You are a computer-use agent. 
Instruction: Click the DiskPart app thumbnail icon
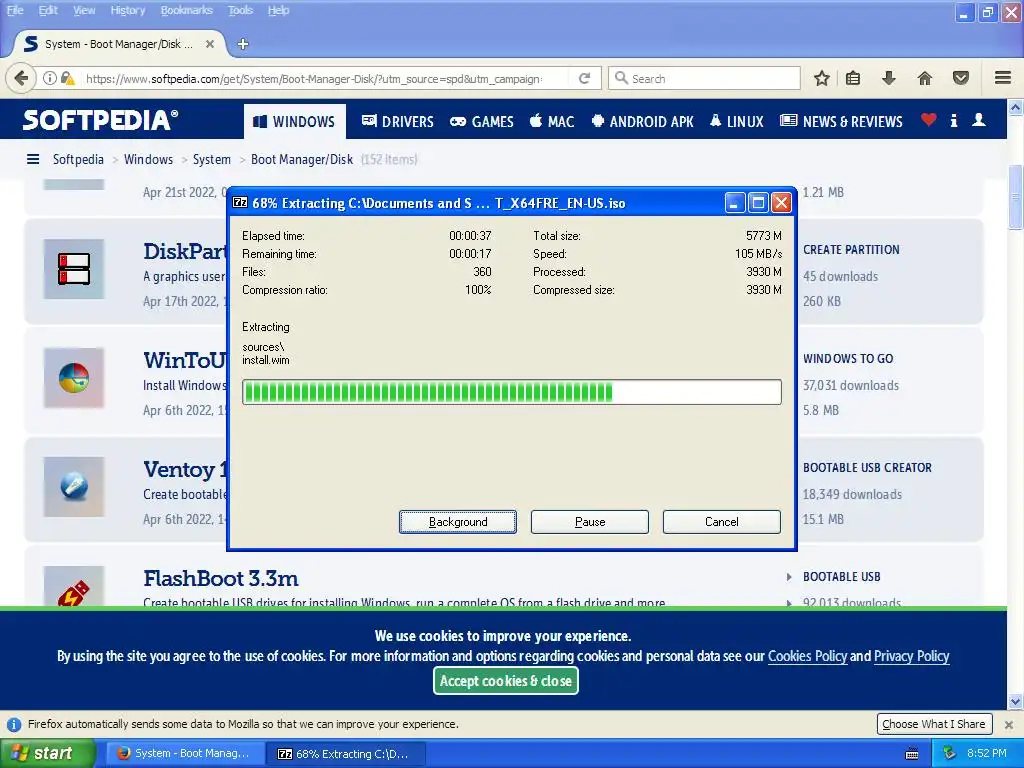tap(74, 269)
